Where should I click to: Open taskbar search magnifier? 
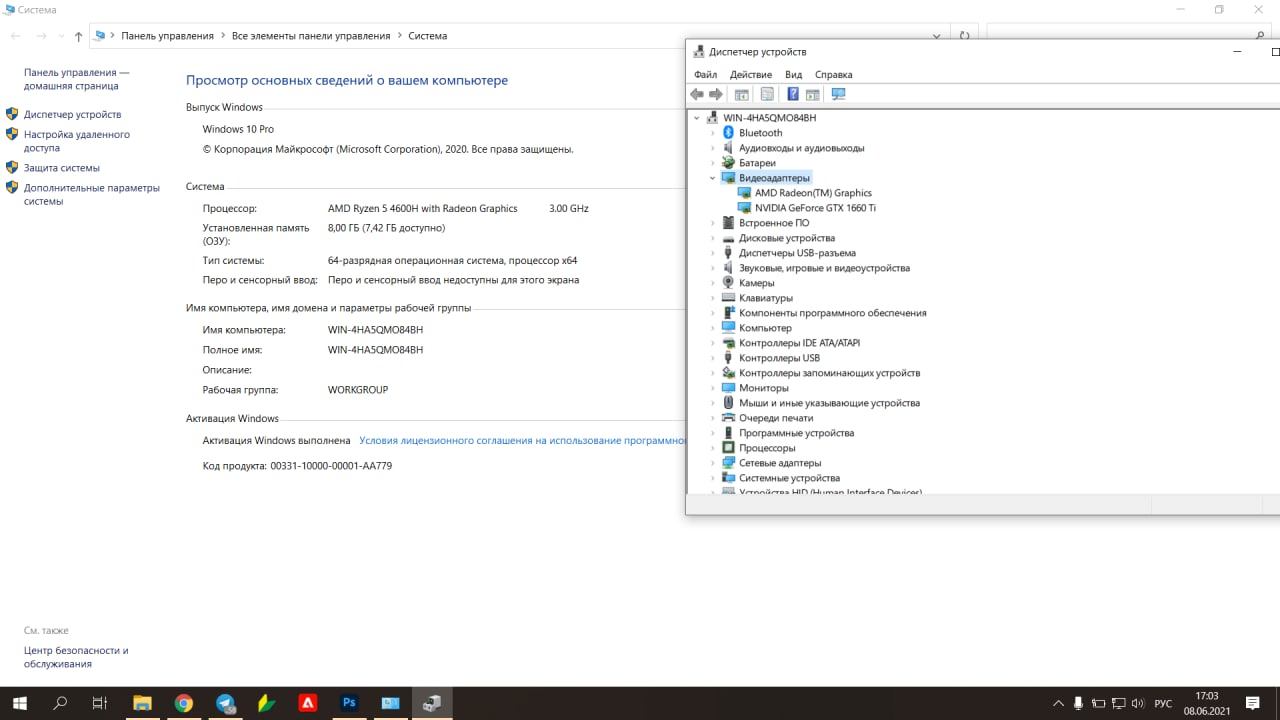point(60,703)
